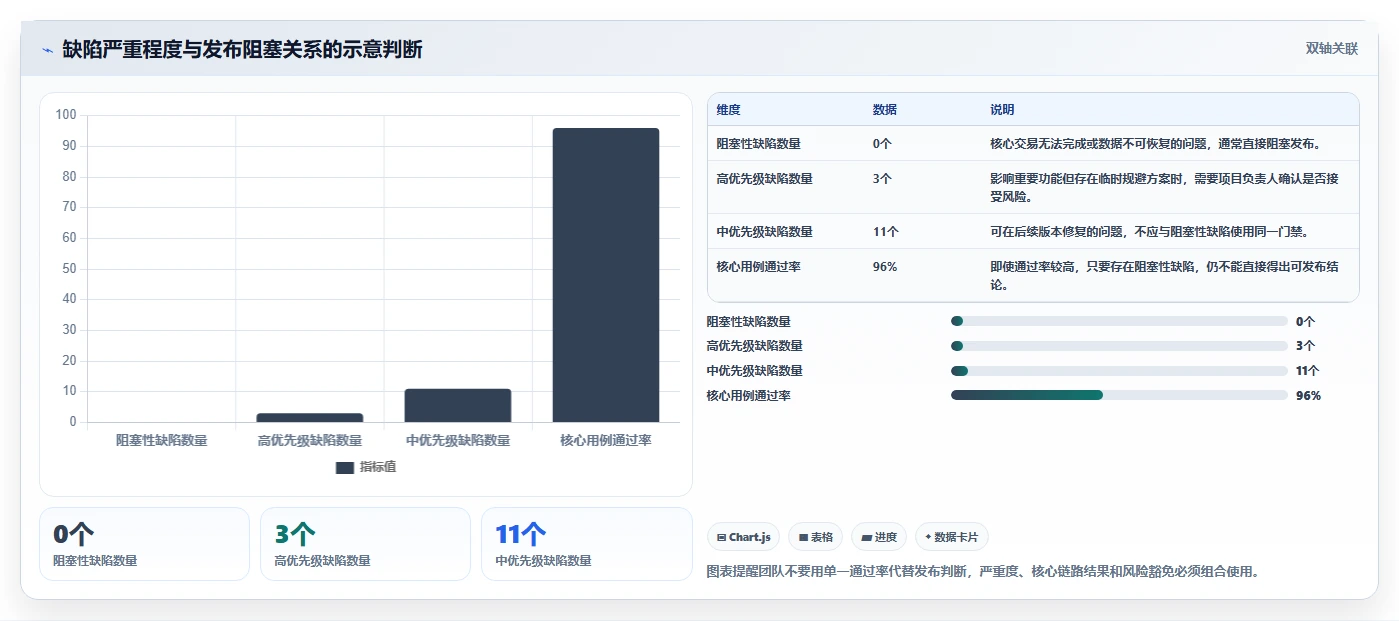Open the 3个 高优先级缺陷数量 data card
Image resolution: width=1399 pixels, height=621 pixels.
click(x=365, y=544)
